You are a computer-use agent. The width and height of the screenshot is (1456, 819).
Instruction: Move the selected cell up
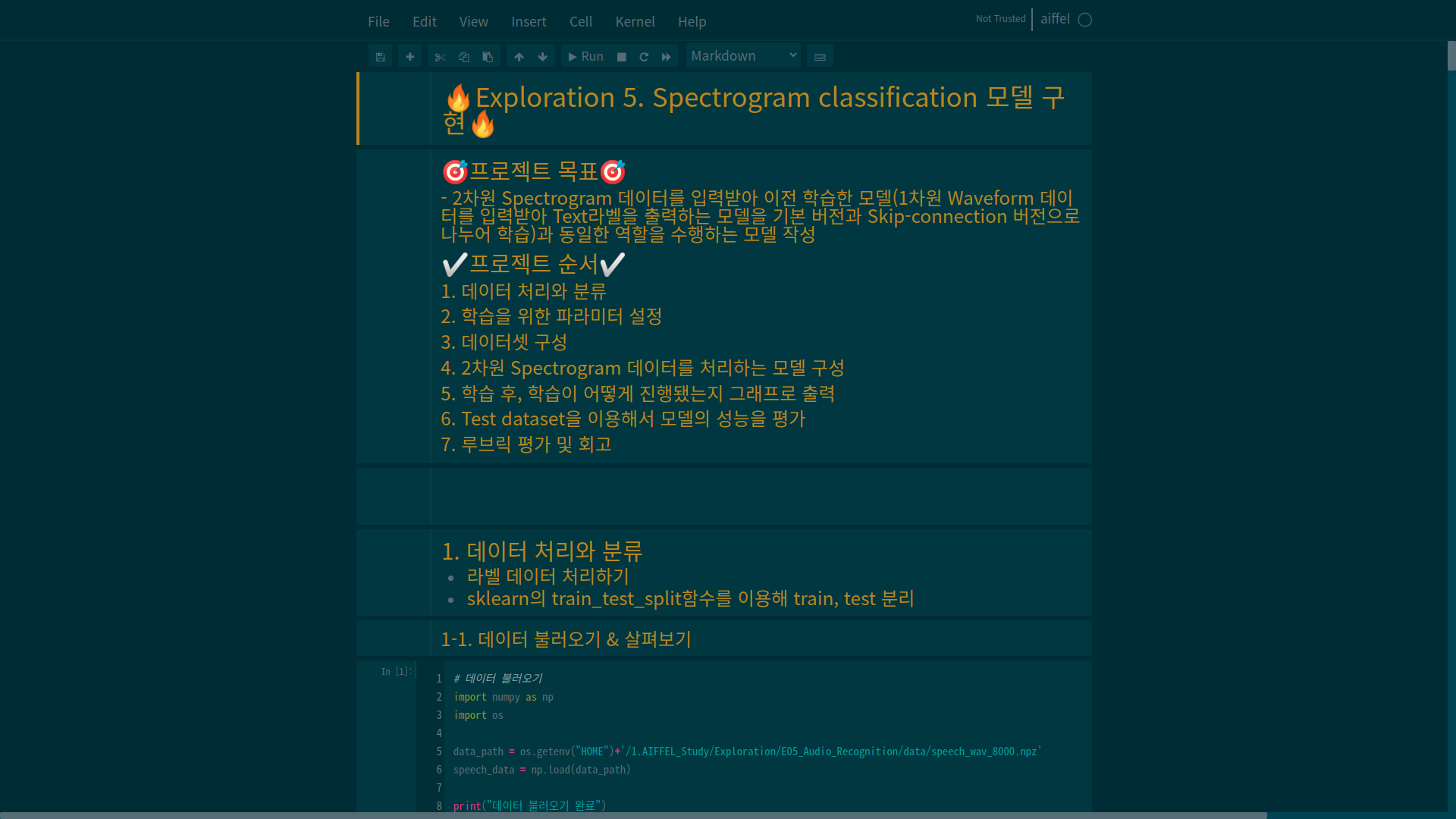[519, 57]
